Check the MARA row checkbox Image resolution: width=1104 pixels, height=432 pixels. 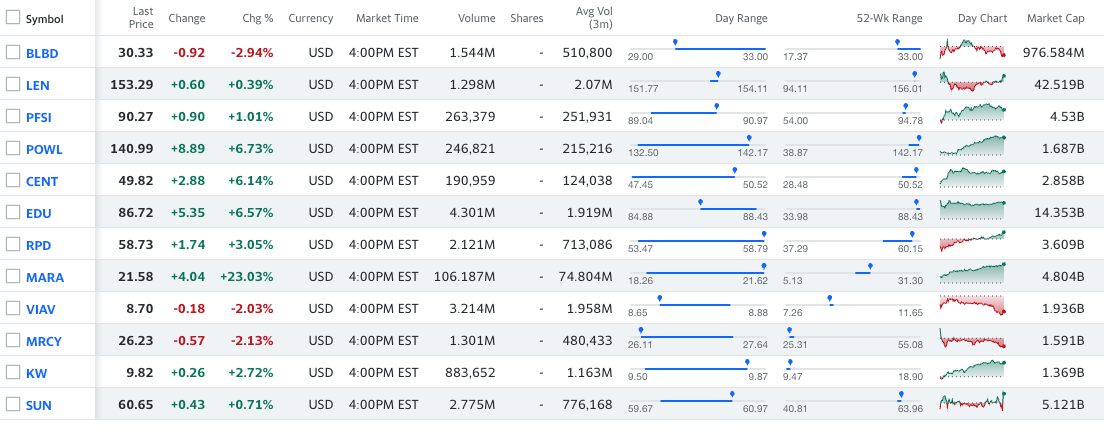point(13,277)
